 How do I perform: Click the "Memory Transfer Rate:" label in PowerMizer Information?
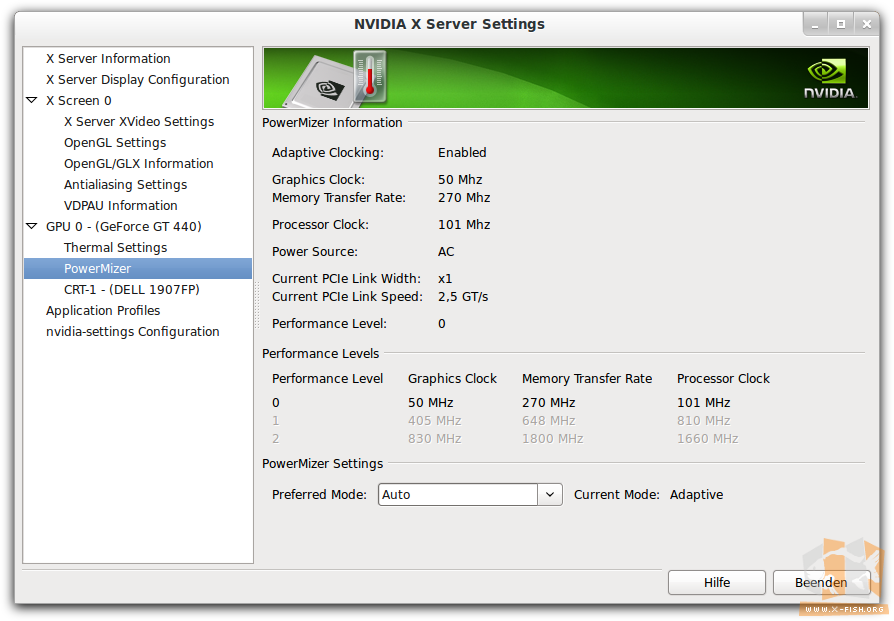click(339, 198)
